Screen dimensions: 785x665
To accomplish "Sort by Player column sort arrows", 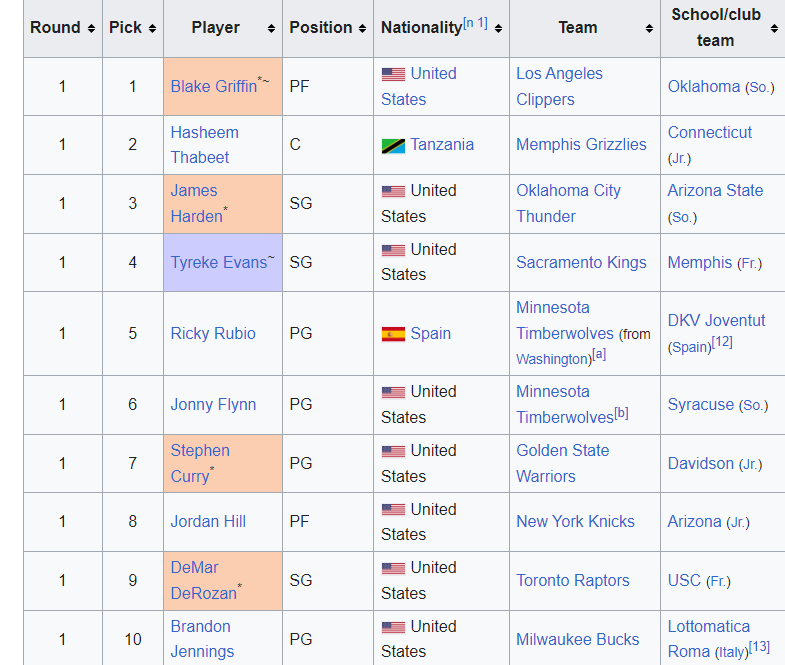I will (x=271, y=29).
